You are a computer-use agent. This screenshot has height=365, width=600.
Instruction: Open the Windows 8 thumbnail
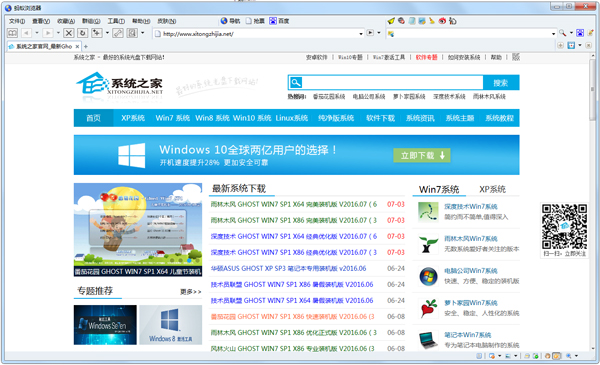[171, 325]
